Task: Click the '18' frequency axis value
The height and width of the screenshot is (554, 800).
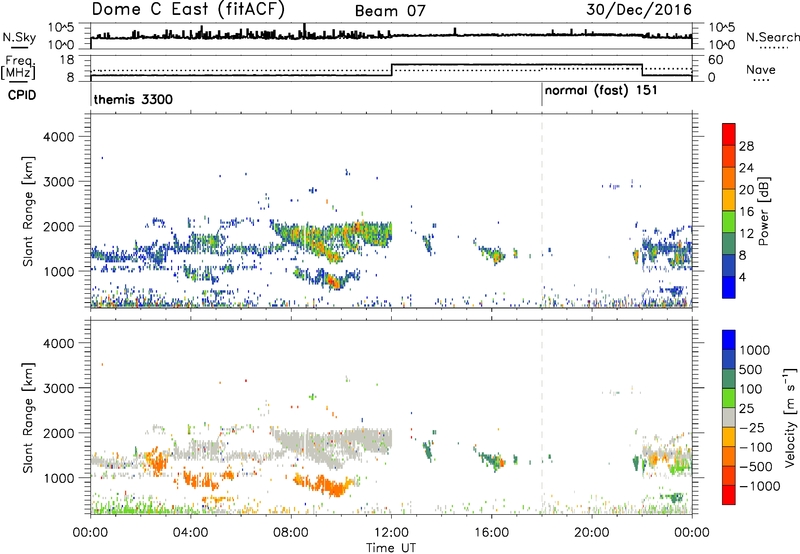Action: pos(66,59)
